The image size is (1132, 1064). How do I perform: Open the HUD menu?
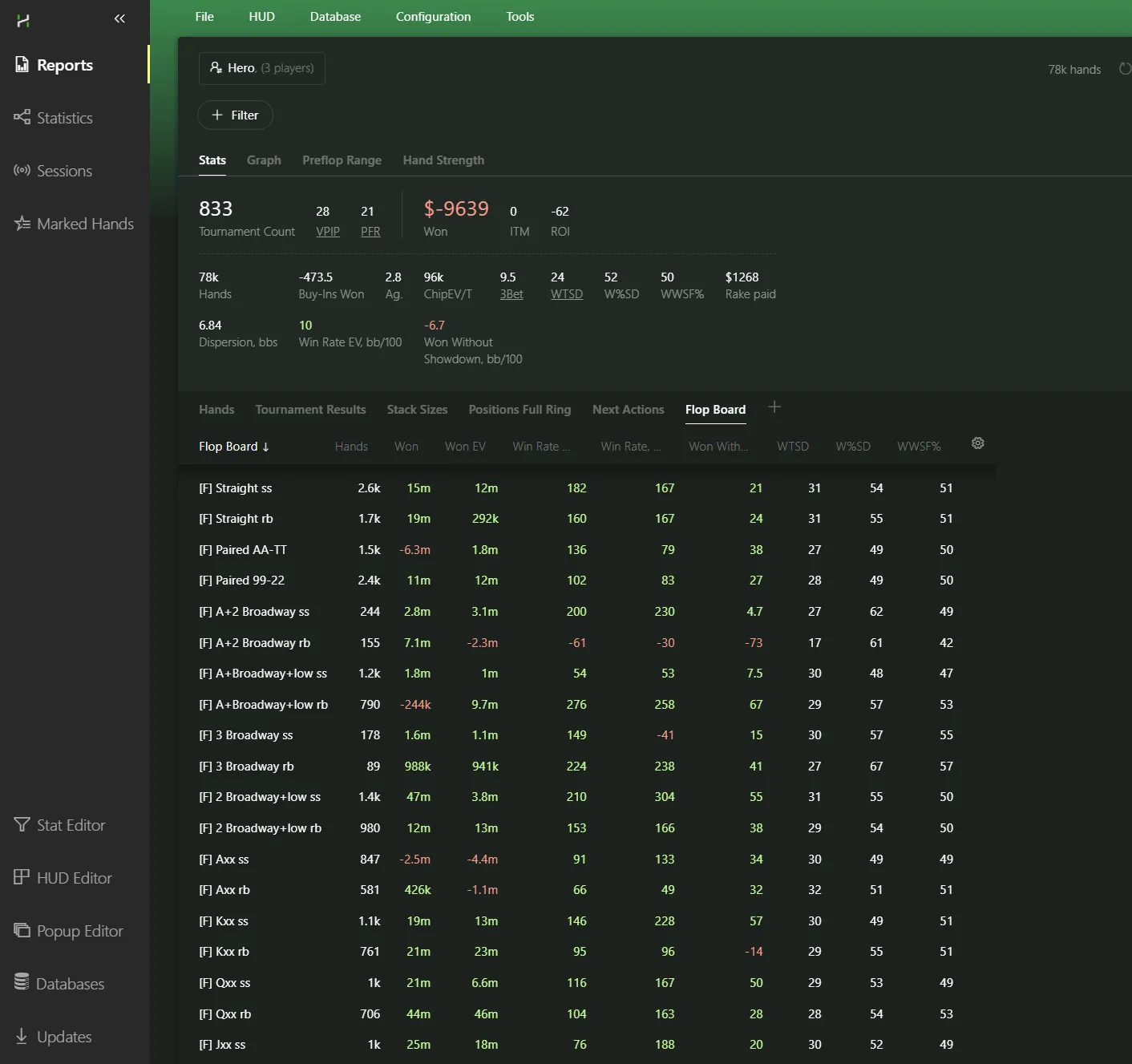click(x=261, y=17)
